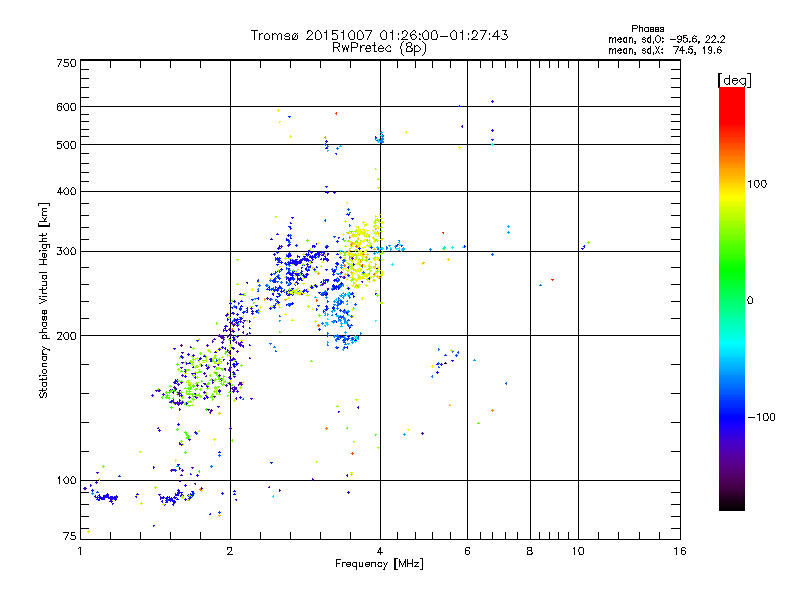This screenshot has width=800, height=600.
Task: Click the x-axis label "10"
Action: (578, 551)
